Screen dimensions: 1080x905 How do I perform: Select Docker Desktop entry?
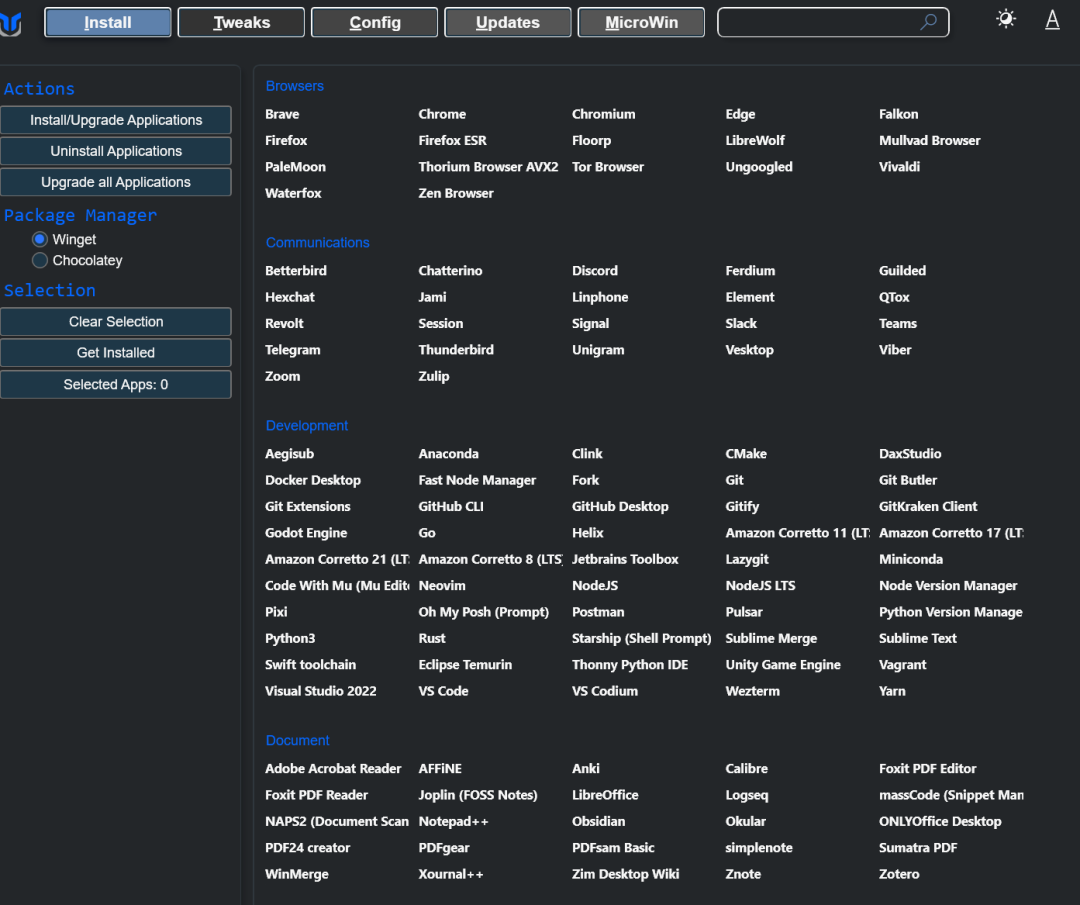(x=313, y=480)
